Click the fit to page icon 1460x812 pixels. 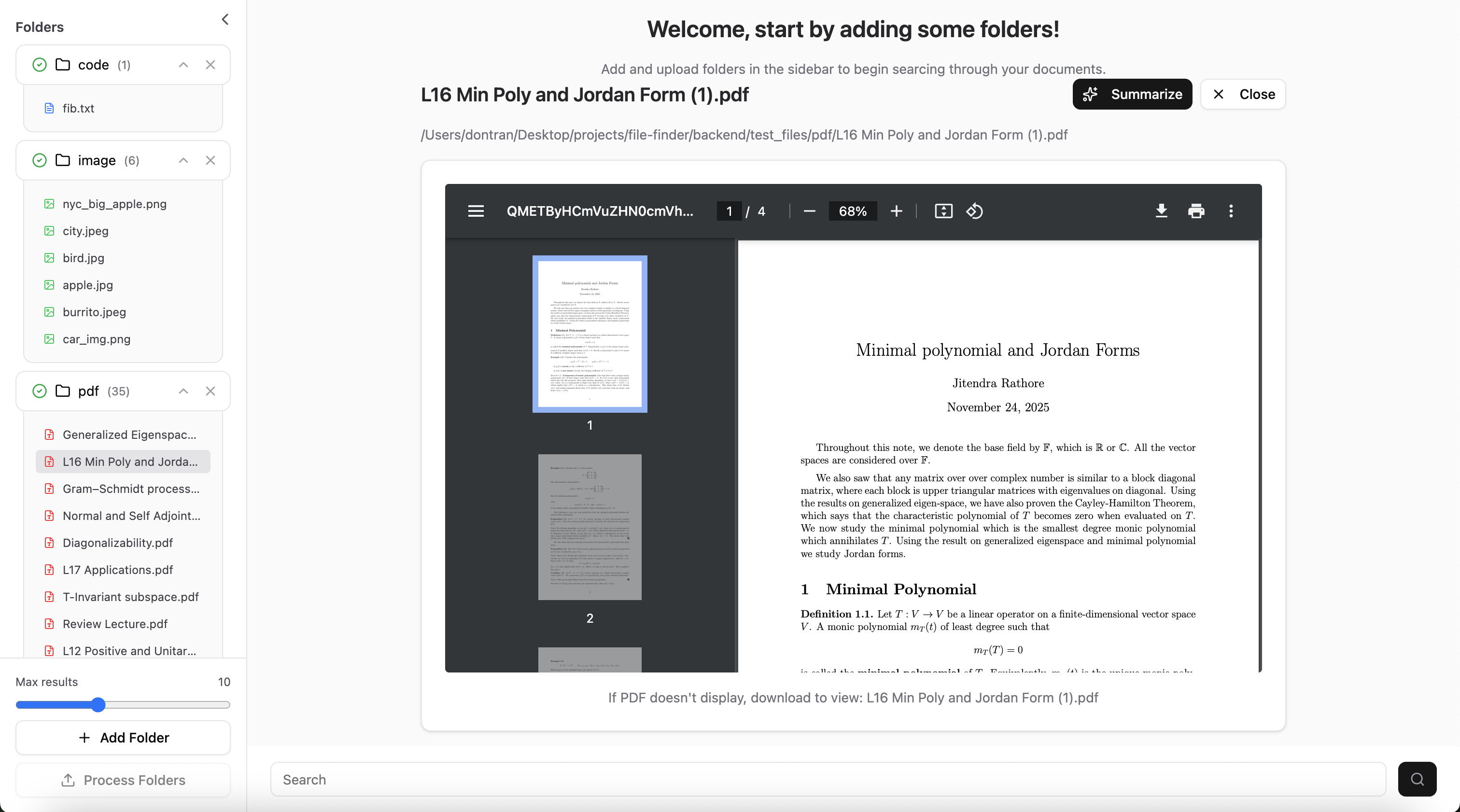[x=943, y=211]
